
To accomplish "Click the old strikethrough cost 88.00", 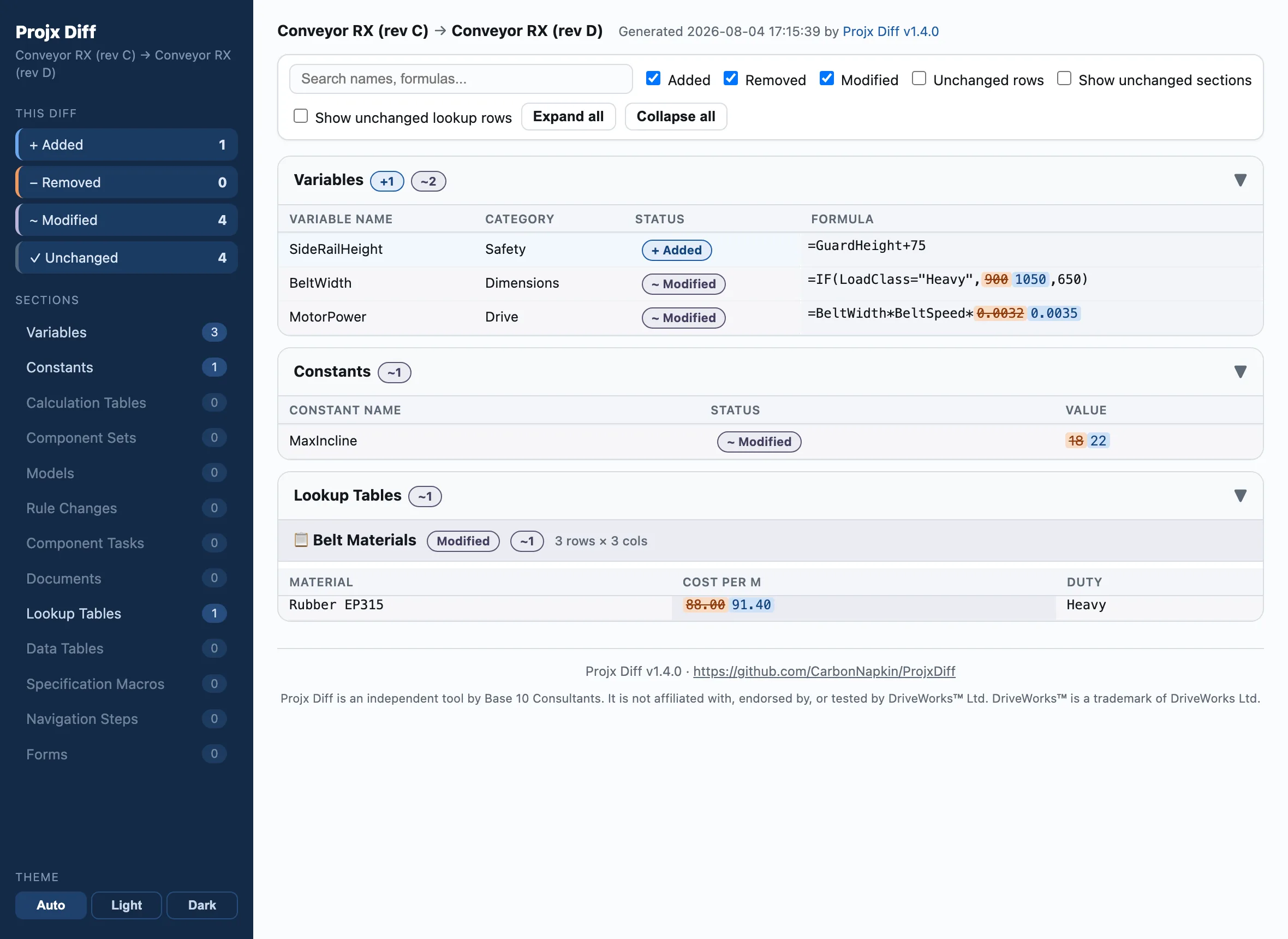I will pos(705,604).
